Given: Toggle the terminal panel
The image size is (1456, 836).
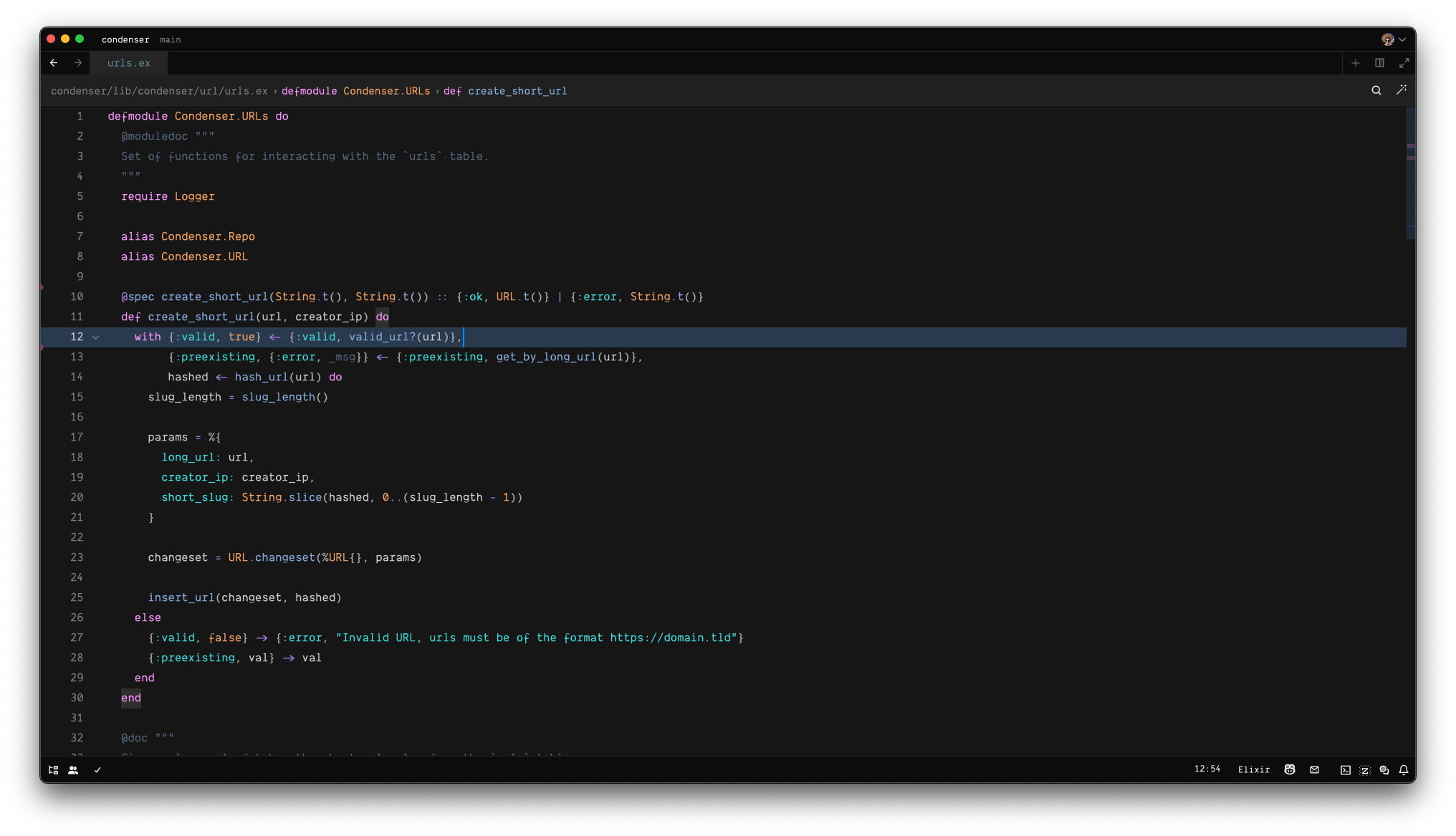Looking at the screenshot, I should (1346, 770).
